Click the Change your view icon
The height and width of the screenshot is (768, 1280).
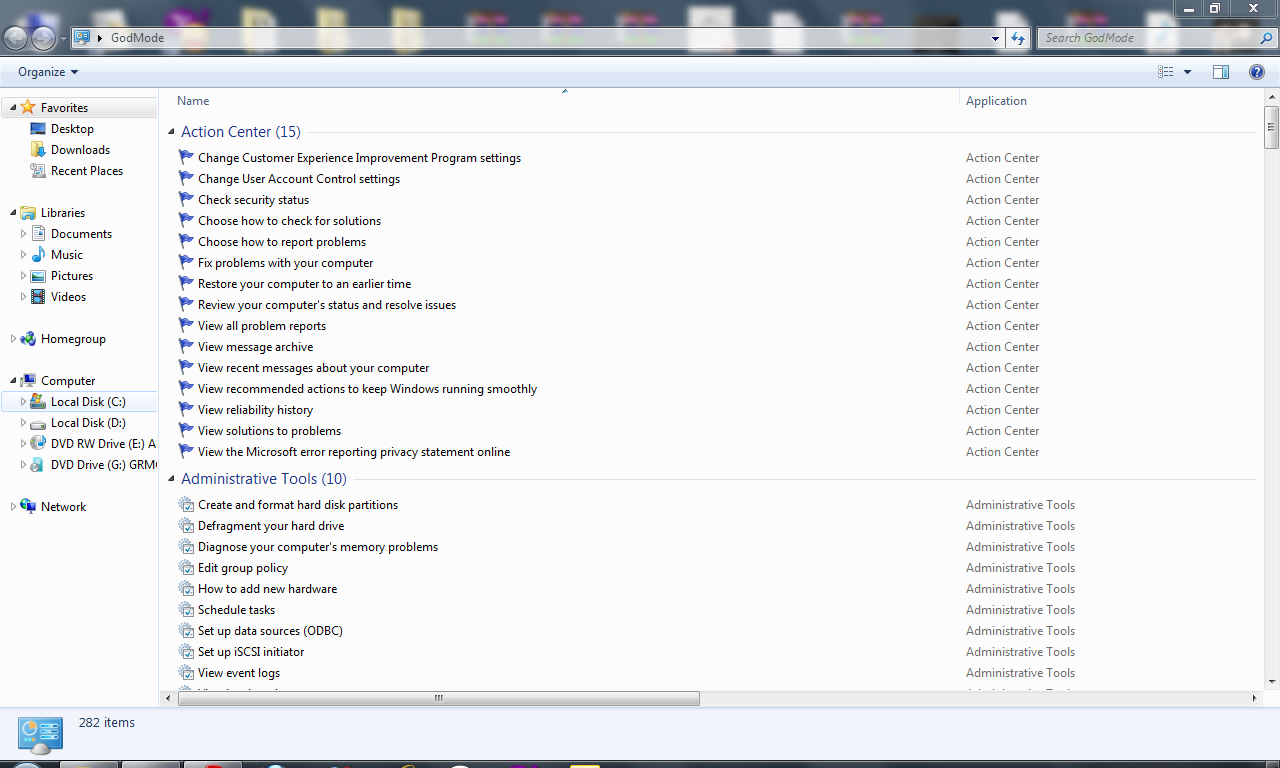(x=1165, y=72)
